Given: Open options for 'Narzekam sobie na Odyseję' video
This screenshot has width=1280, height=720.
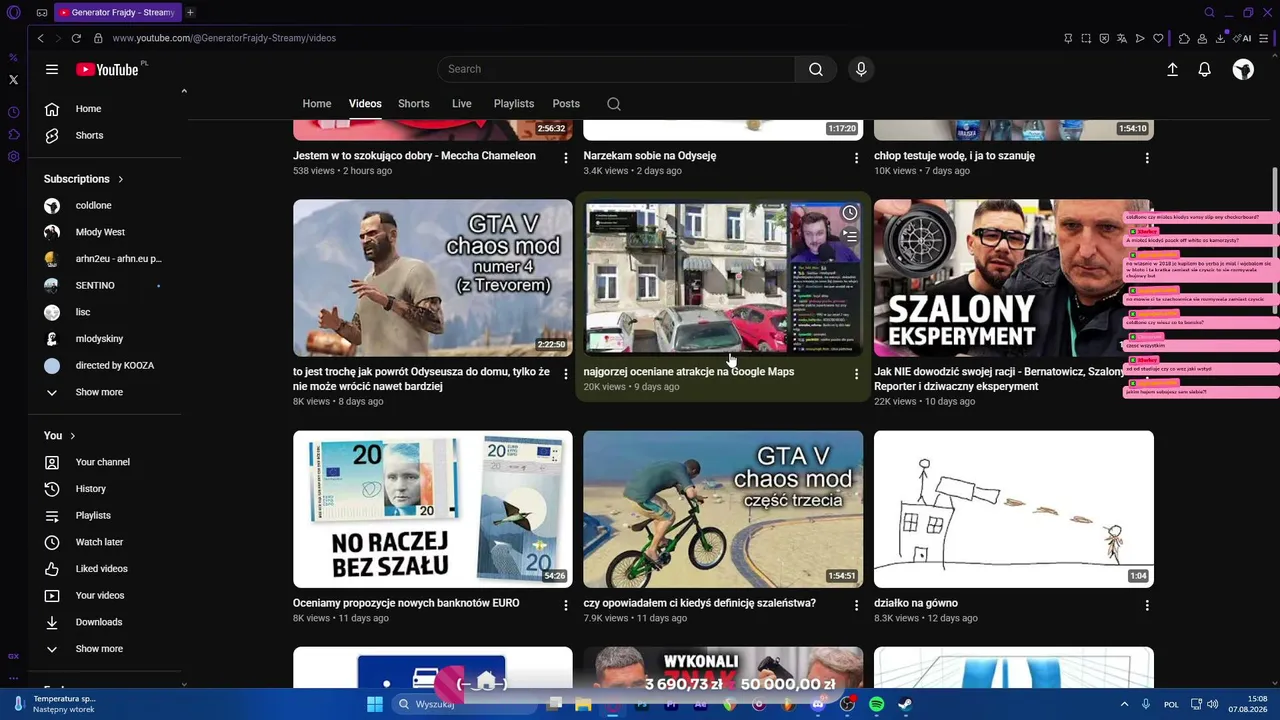Looking at the screenshot, I should [x=856, y=158].
